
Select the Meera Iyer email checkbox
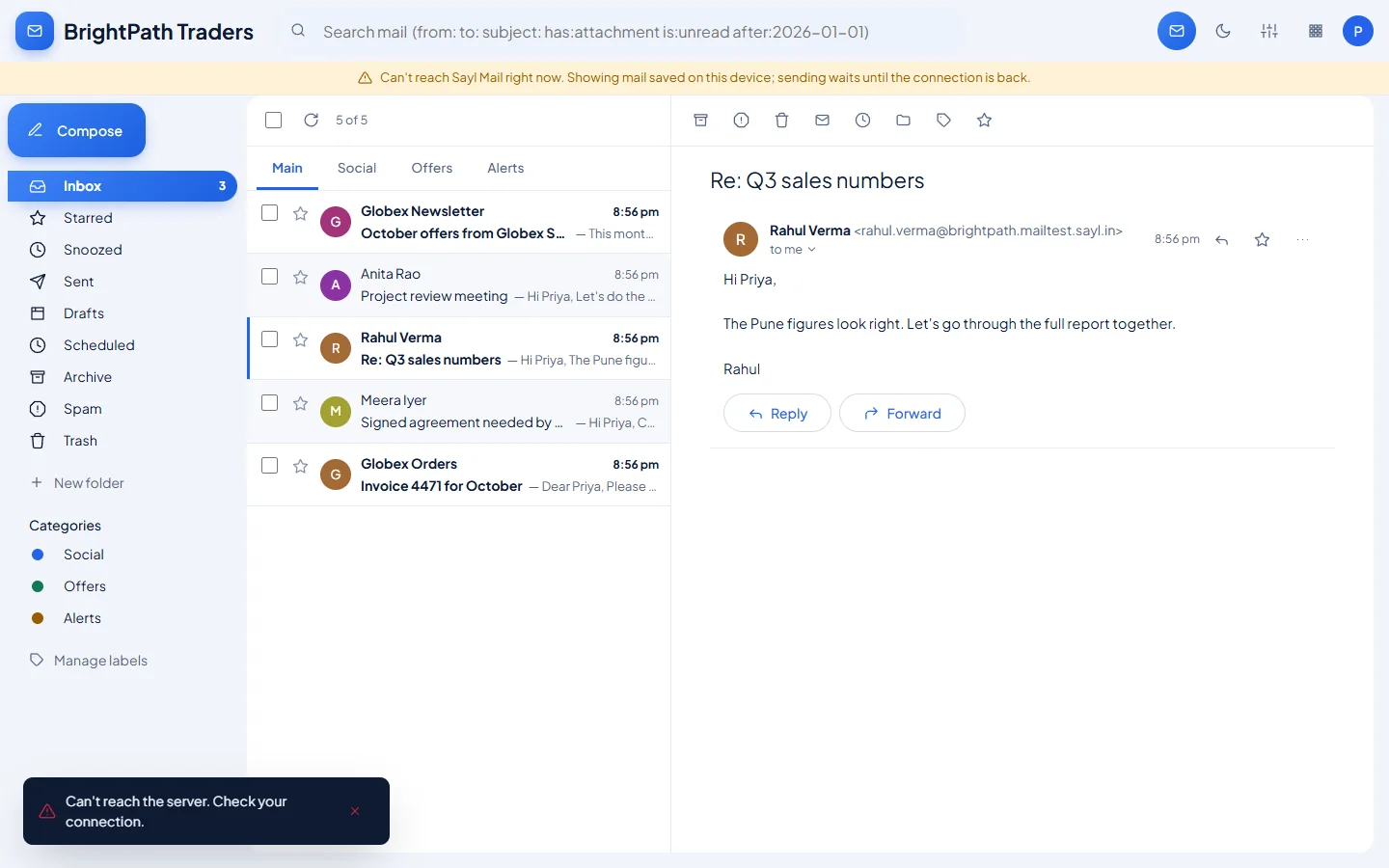pos(270,403)
